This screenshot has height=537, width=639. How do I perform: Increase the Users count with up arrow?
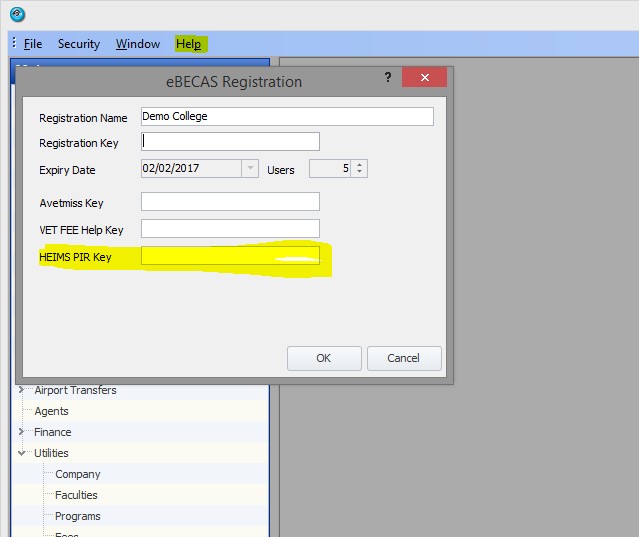[x=360, y=165]
